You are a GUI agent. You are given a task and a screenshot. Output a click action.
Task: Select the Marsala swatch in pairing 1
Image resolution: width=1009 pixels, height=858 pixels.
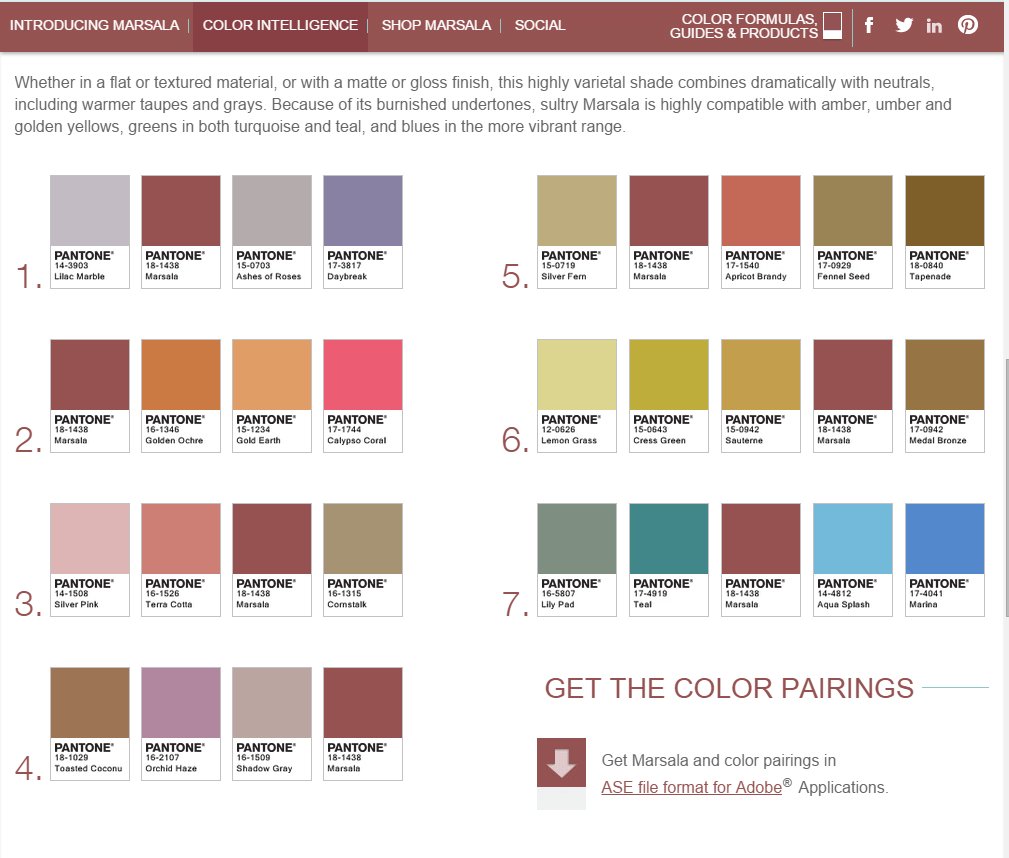point(181,232)
